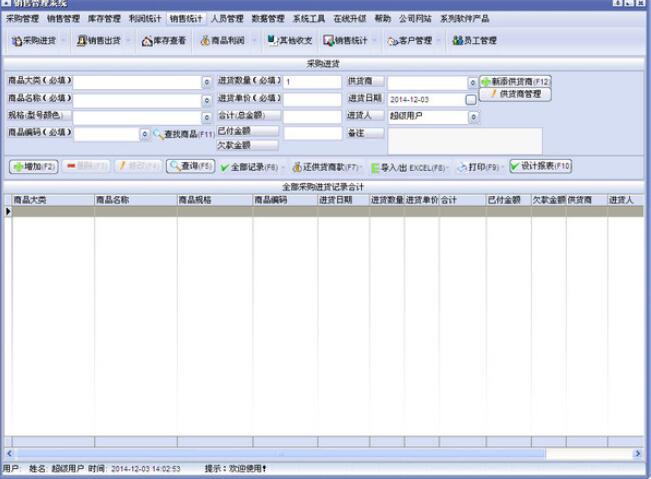651x479 pixels.
Task: Click the 欠款金额 button
Action: coord(247,145)
